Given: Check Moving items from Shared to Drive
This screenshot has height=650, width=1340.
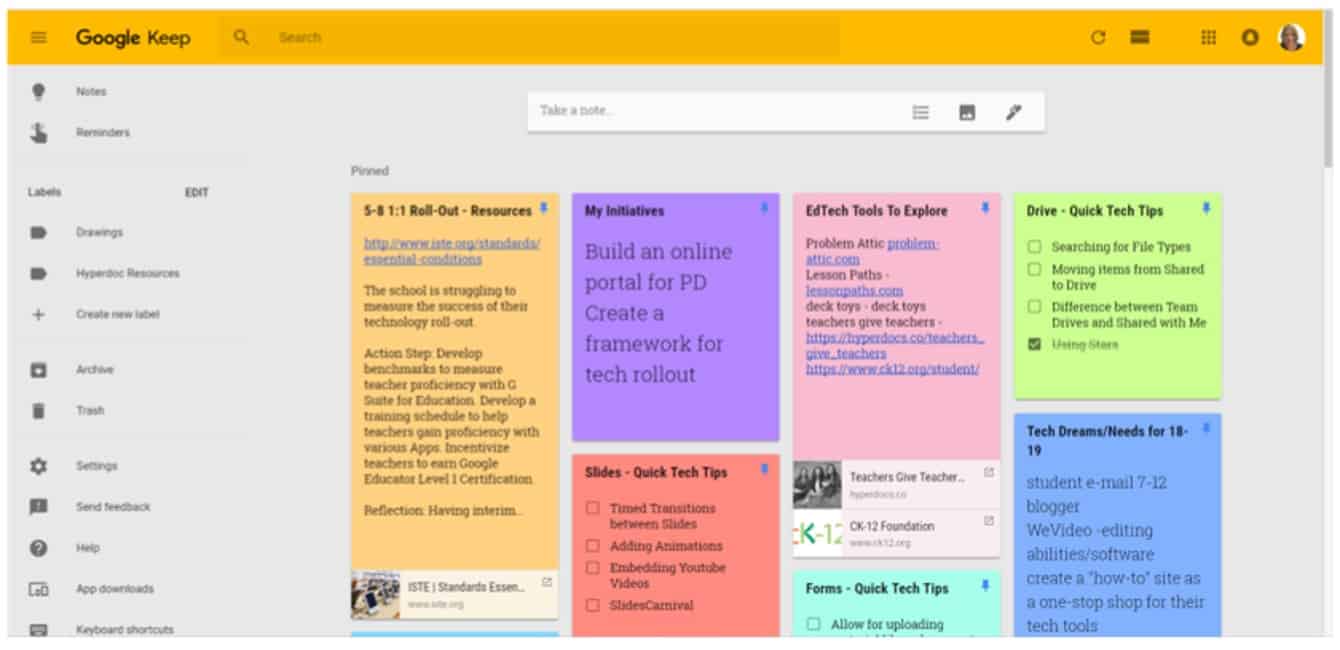Looking at the screenshot, I should [x=1035, y=269].
